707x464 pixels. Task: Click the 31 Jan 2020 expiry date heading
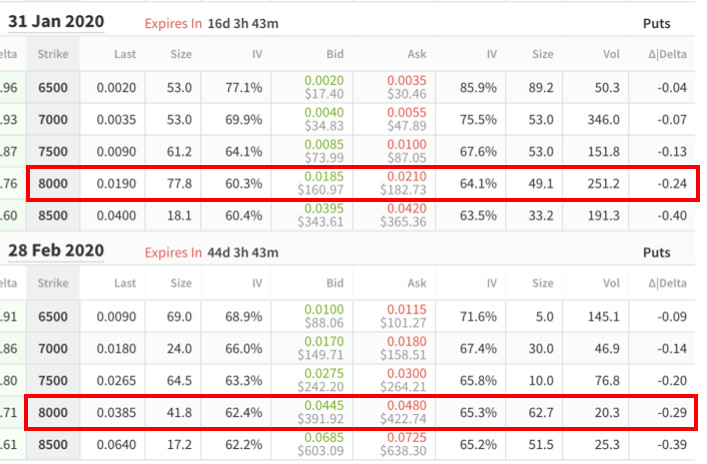(56, 22)
